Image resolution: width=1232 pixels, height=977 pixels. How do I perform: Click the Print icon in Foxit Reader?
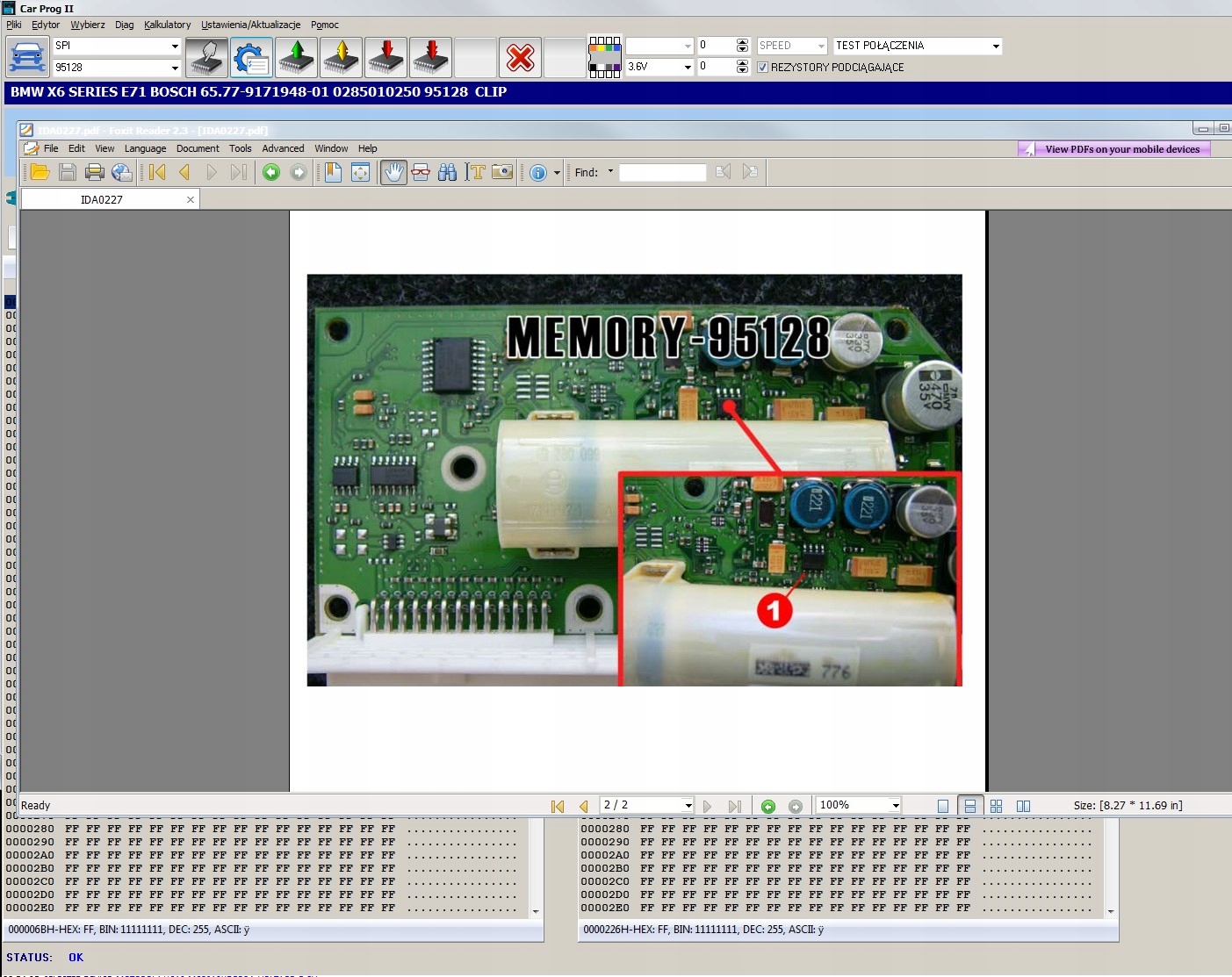94,172
